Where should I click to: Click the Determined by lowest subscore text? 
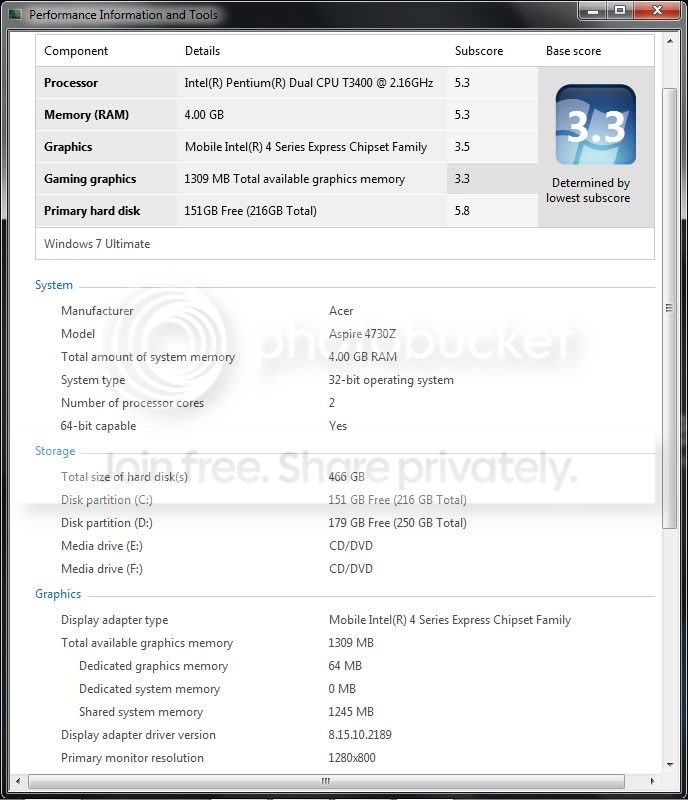pos(588,190)
